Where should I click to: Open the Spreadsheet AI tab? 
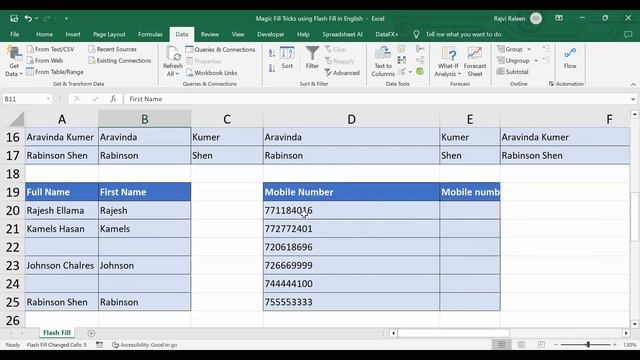pos(342,34)
